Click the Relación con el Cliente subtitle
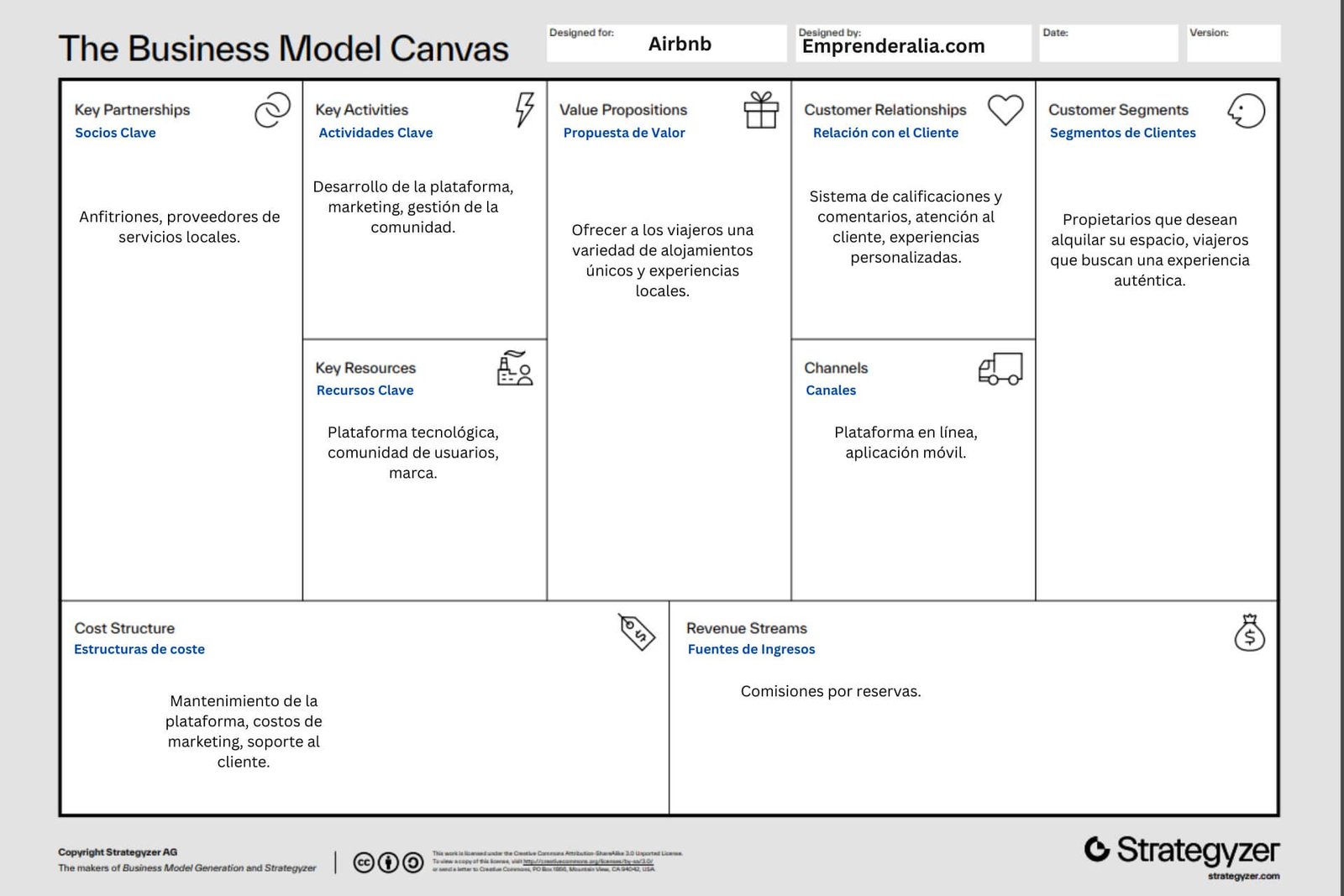 pyautogui.click(x=885, y=133)
